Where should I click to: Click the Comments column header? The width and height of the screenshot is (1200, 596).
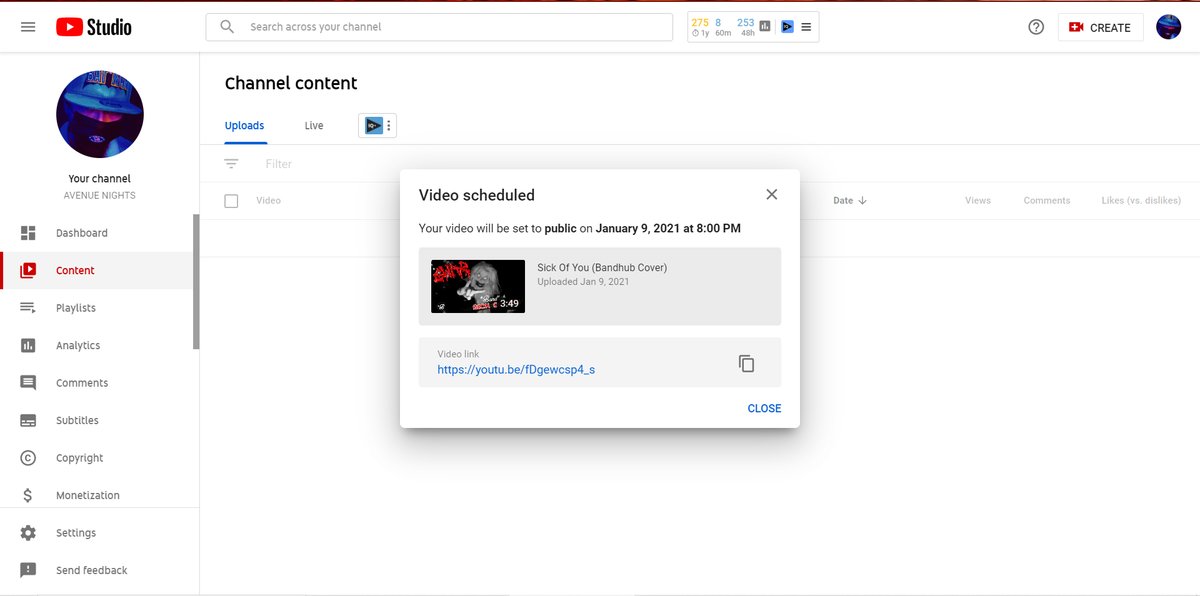pos(1047,201)
